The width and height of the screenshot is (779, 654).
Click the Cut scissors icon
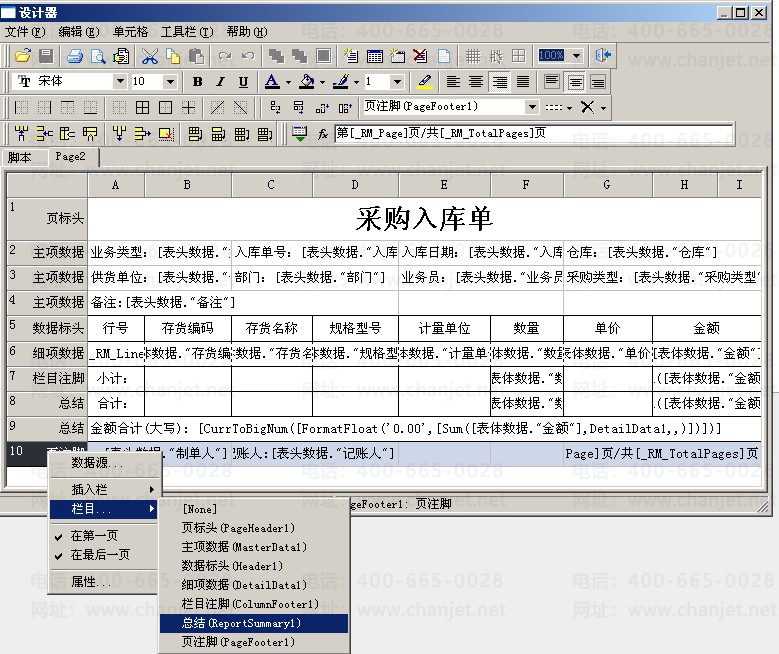[150, 56]
